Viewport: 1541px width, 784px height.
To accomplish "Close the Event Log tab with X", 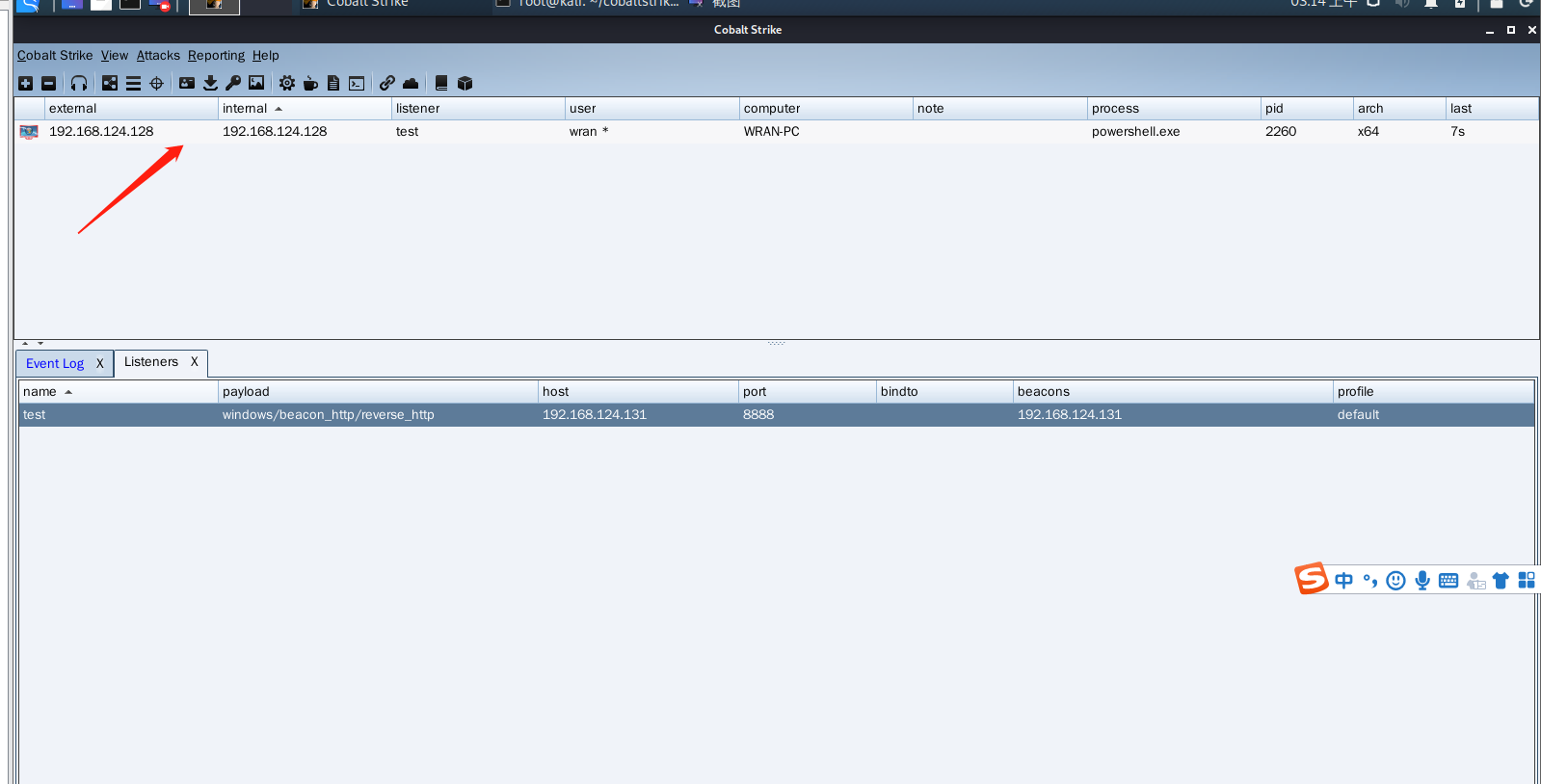I will [x=99, y=364].
